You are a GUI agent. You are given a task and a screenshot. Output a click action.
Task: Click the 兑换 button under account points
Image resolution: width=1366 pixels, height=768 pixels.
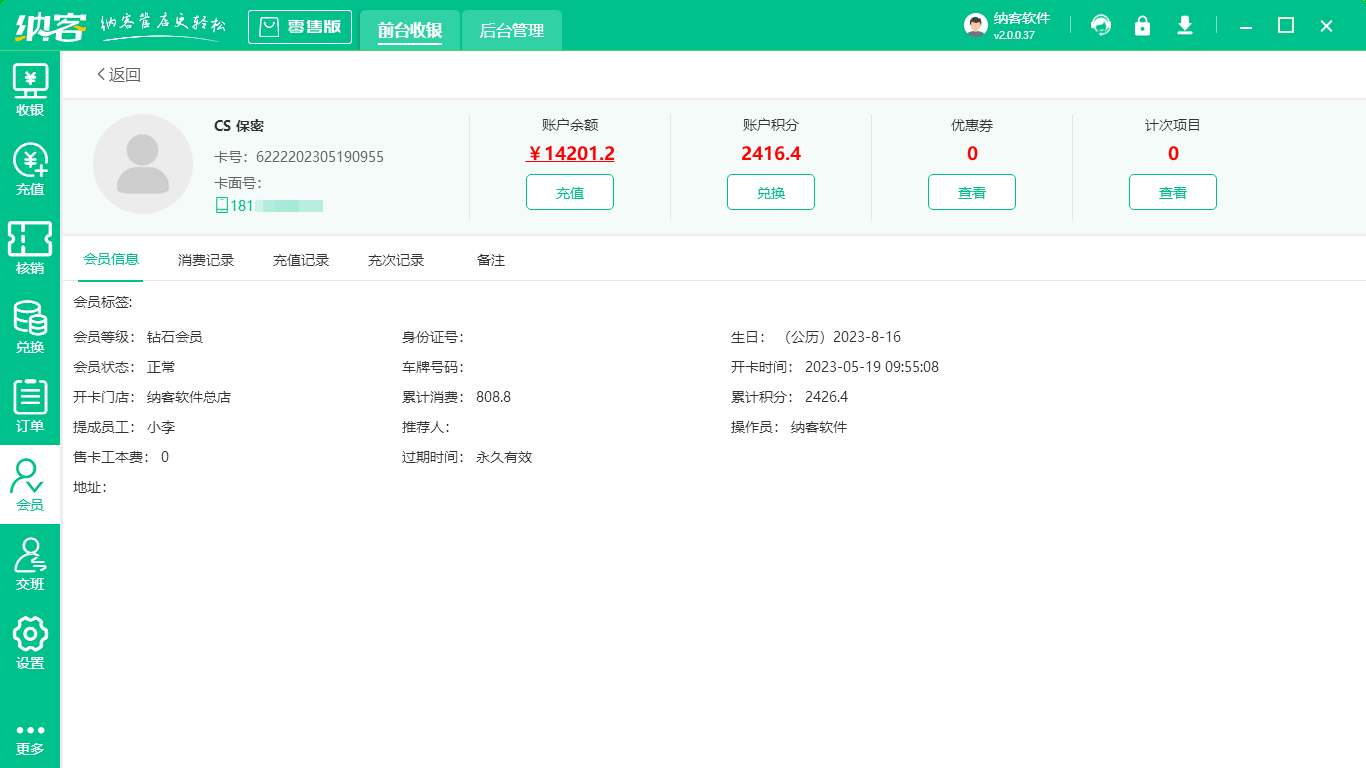[771, 193]
